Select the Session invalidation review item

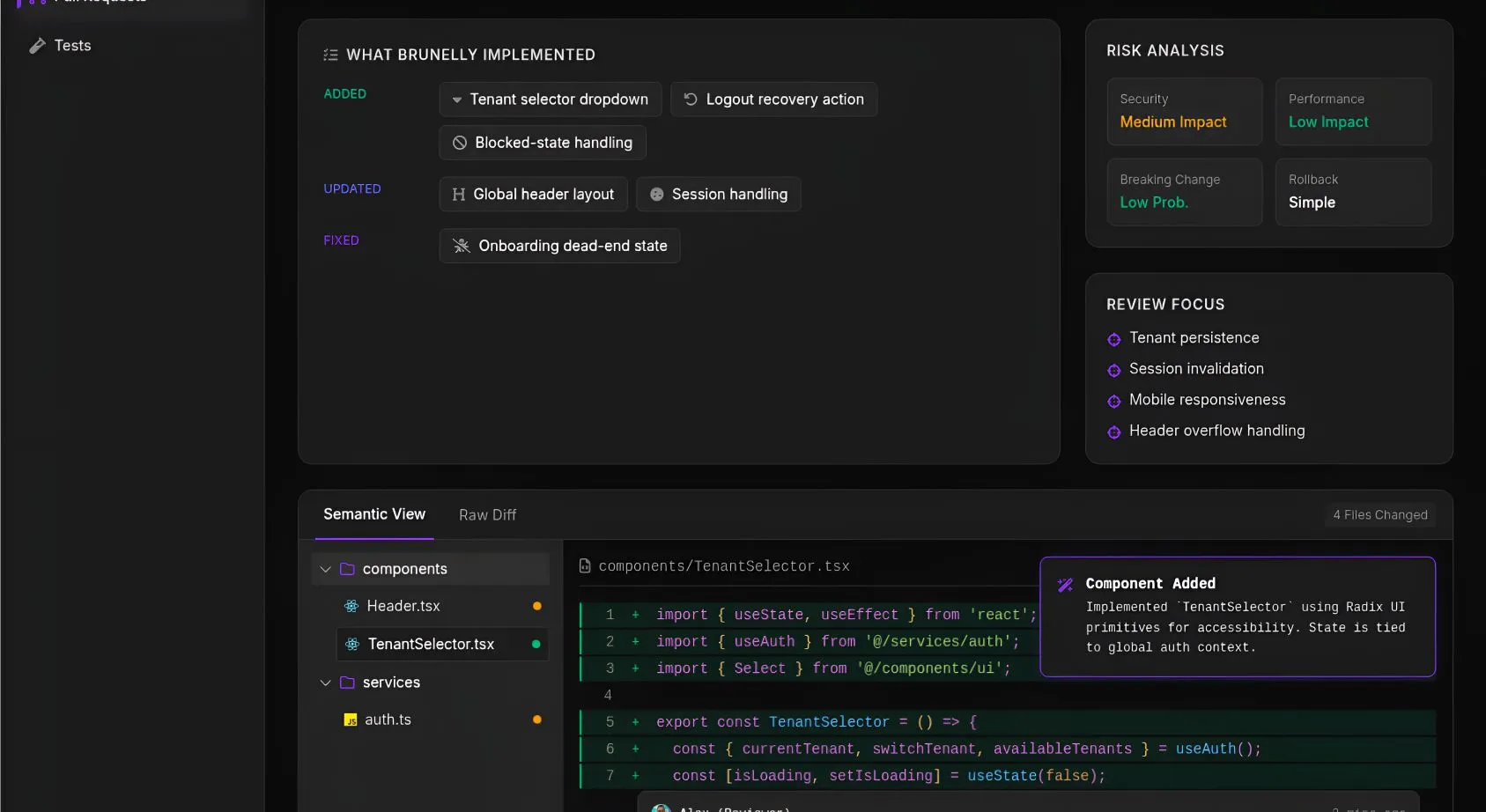tap(1196, 369)
